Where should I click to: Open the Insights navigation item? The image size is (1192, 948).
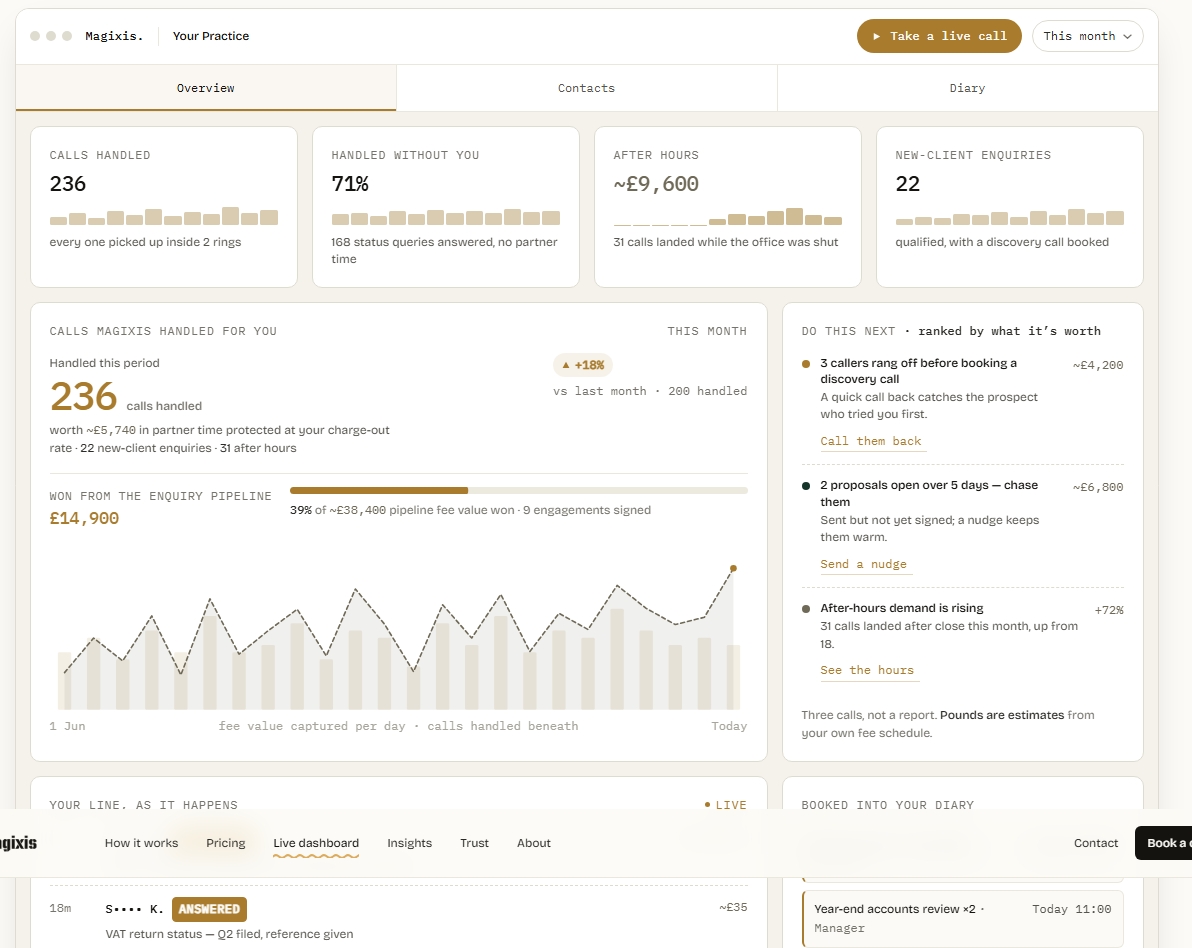(409, 843)
